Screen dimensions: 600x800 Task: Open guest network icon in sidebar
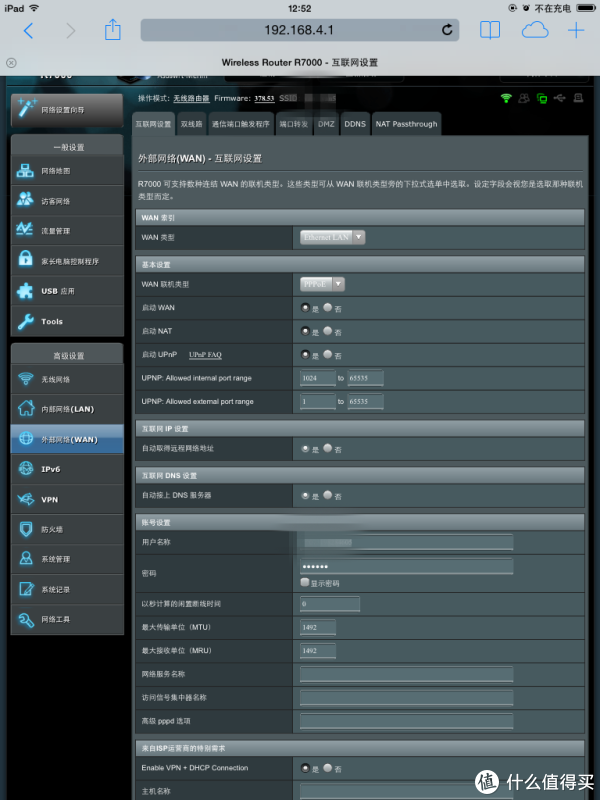[x=25, y=199]
